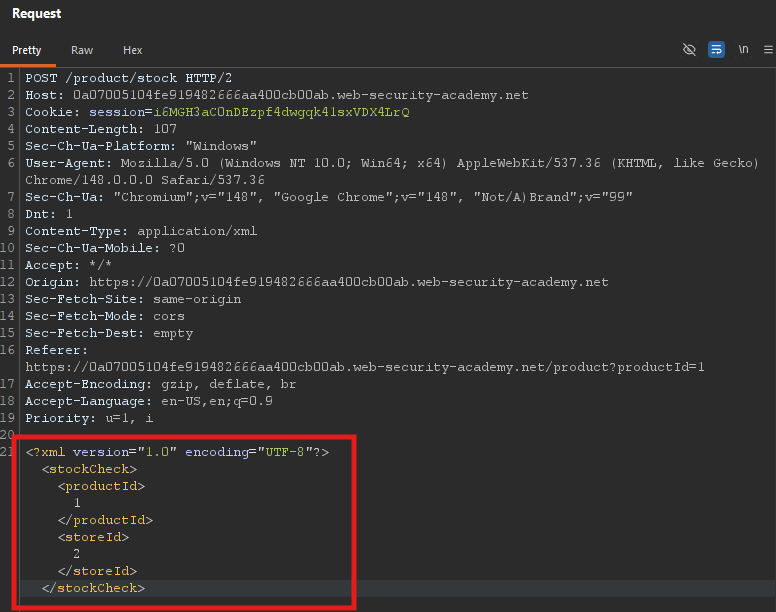Screen dimensions: 776x612
Task: Click line number 6 in the gutter
Action: point(11,163)
